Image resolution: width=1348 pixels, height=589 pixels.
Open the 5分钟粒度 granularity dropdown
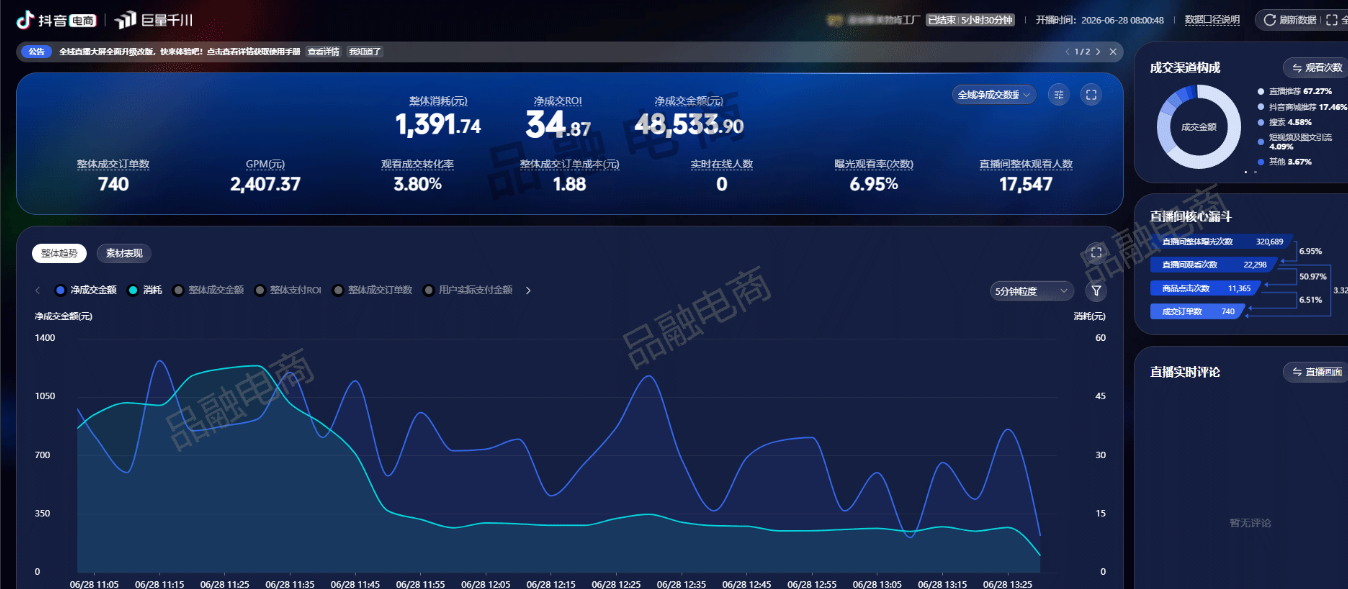point(1031,291)
